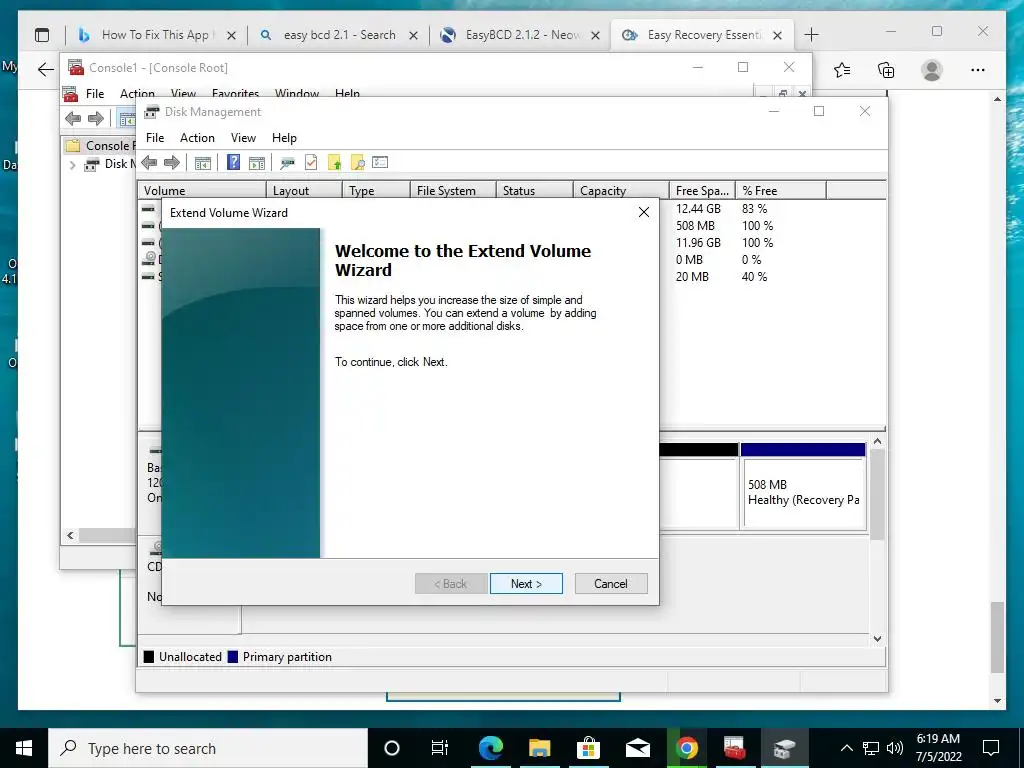The image size is (1024, 768).
Task: Click Console1 horizontal scrollbar left arrow
Action: [x=71, y=536]
